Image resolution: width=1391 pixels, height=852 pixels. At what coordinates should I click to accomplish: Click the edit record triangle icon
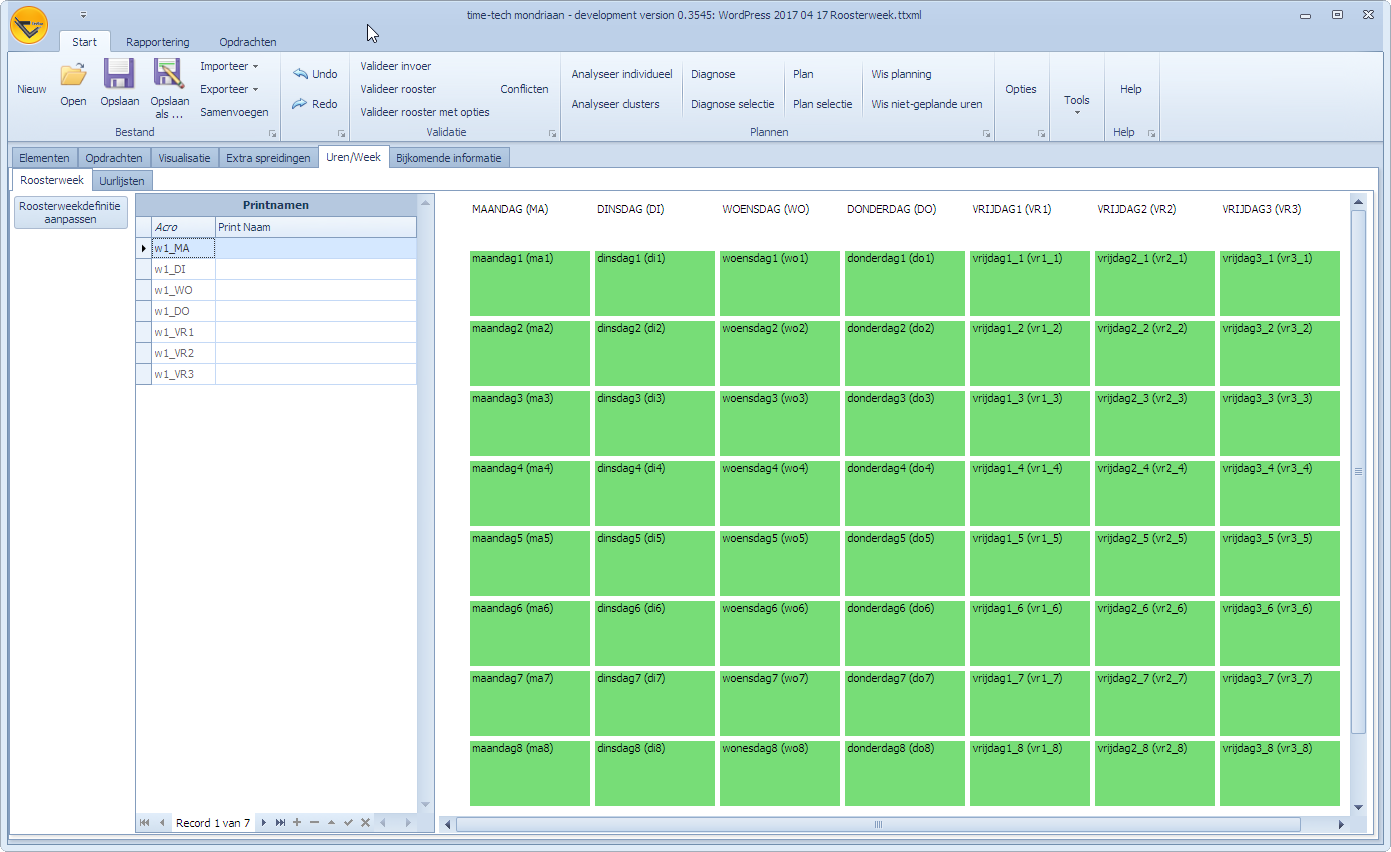(x=331, y=823)
